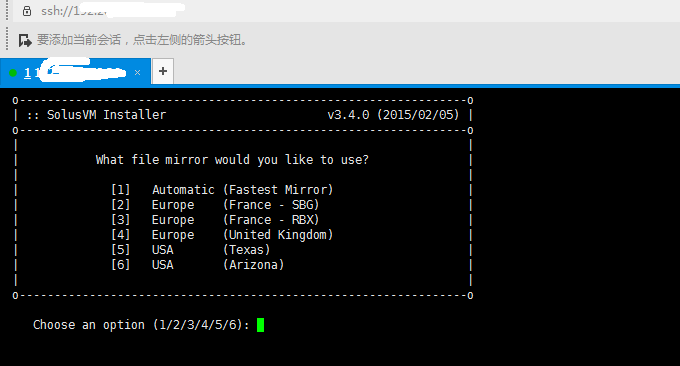The height and width of the screenshot is (366, 680).
Task: Click the 'Choose an option' prompt text
Action: click(141, 325)
